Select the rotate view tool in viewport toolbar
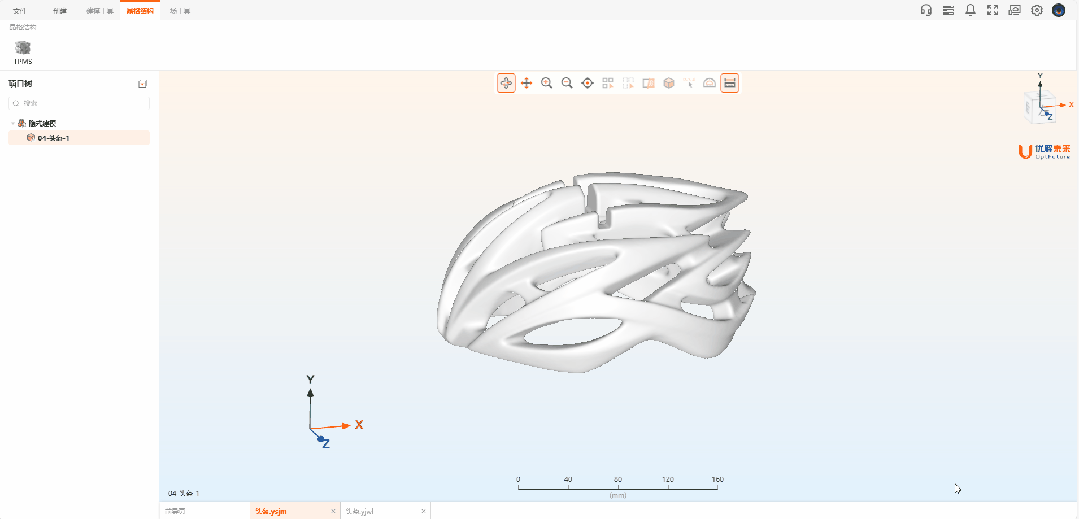This screenshot has height=519, width=1079. tap(506, 83)
